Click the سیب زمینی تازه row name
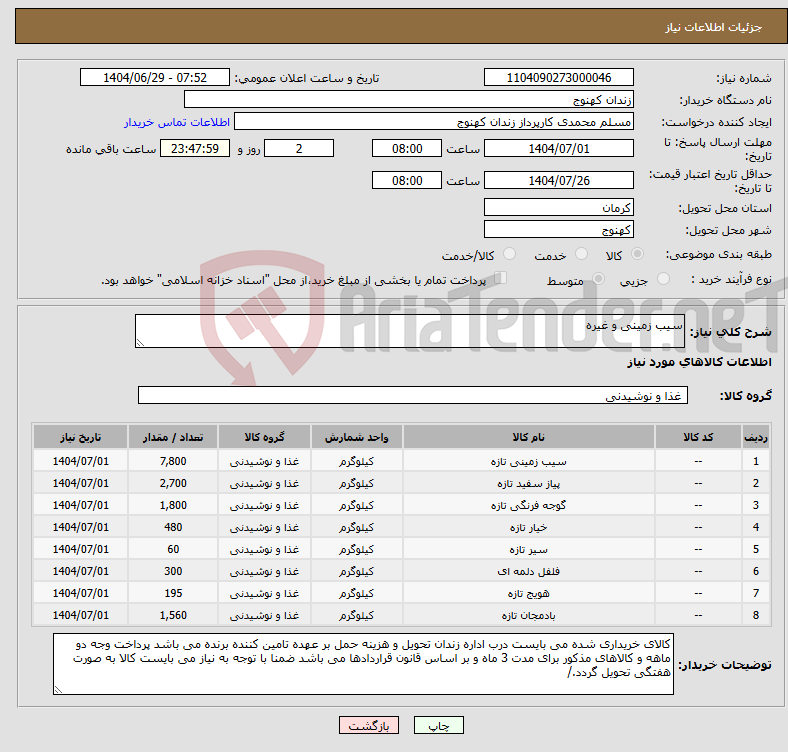The height and width of the screenshot is (752, 788). point(528,461)
